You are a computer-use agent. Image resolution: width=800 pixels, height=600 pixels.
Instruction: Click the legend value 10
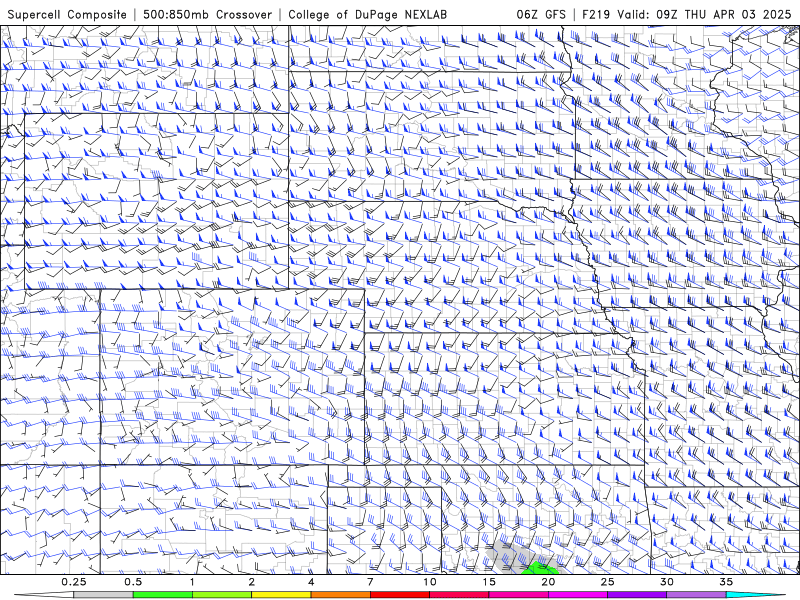[x=430, y=582]
